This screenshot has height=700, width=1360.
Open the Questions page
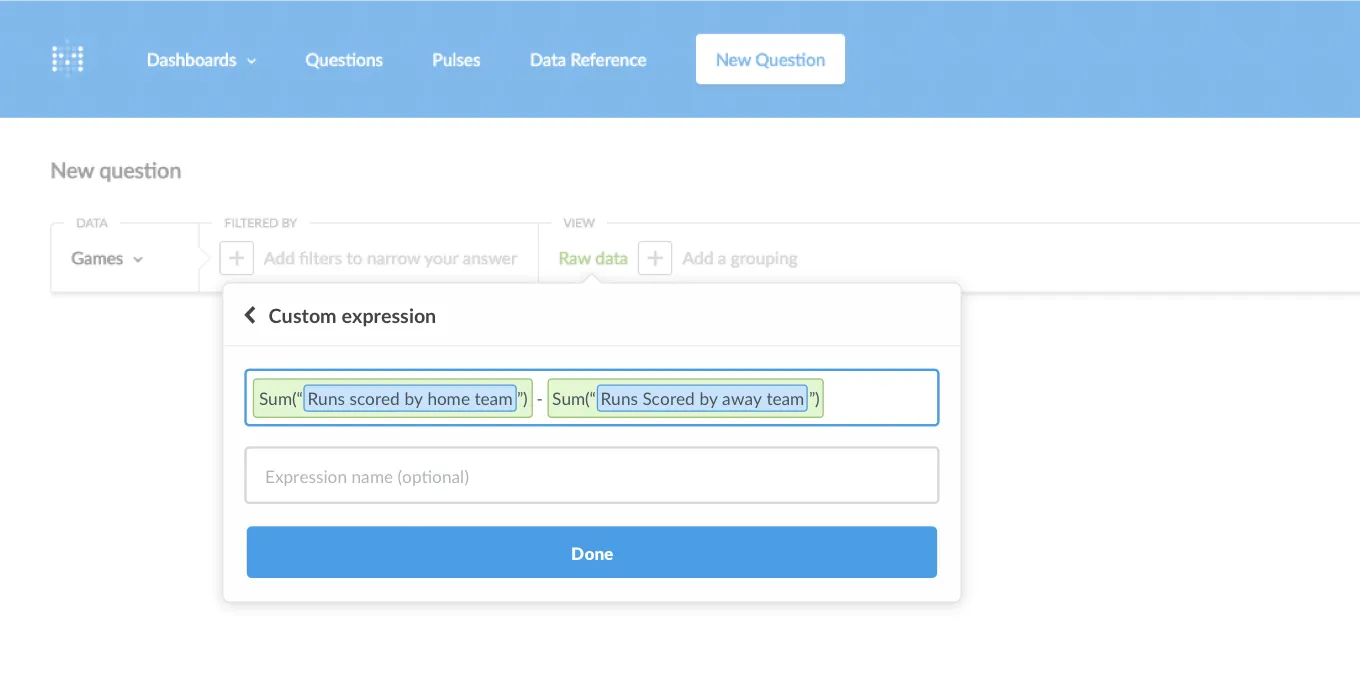pyautogui.click(x=344, y=60)
